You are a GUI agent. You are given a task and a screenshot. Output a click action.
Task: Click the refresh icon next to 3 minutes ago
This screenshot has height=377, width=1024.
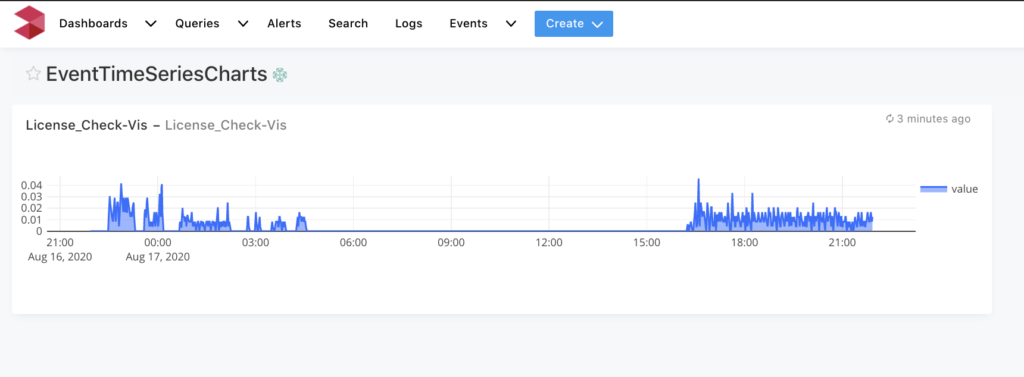tap(889, 119)
